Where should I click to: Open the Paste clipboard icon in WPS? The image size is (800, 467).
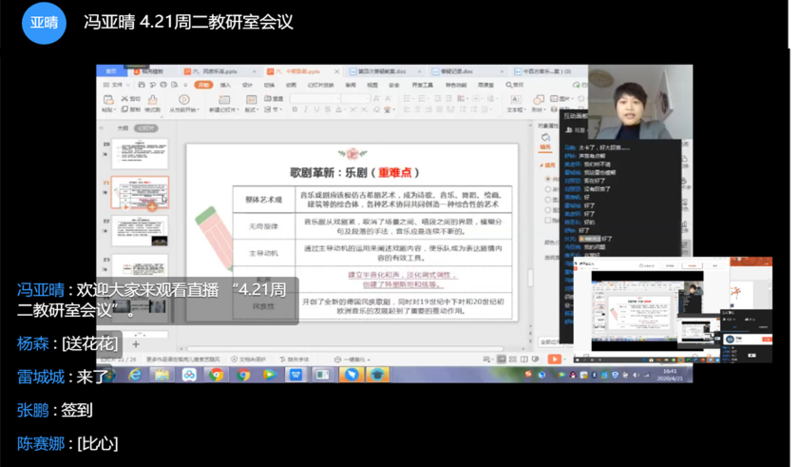(x=108, y=99)
